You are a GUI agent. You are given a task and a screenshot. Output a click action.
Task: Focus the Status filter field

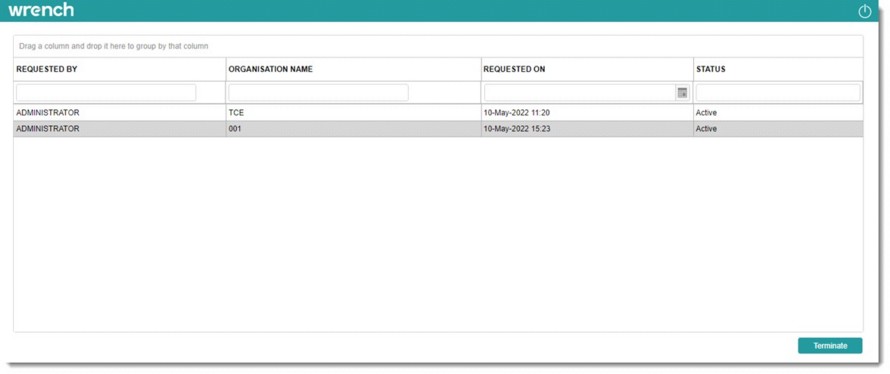pyautogui.click(x=778, y=93)
